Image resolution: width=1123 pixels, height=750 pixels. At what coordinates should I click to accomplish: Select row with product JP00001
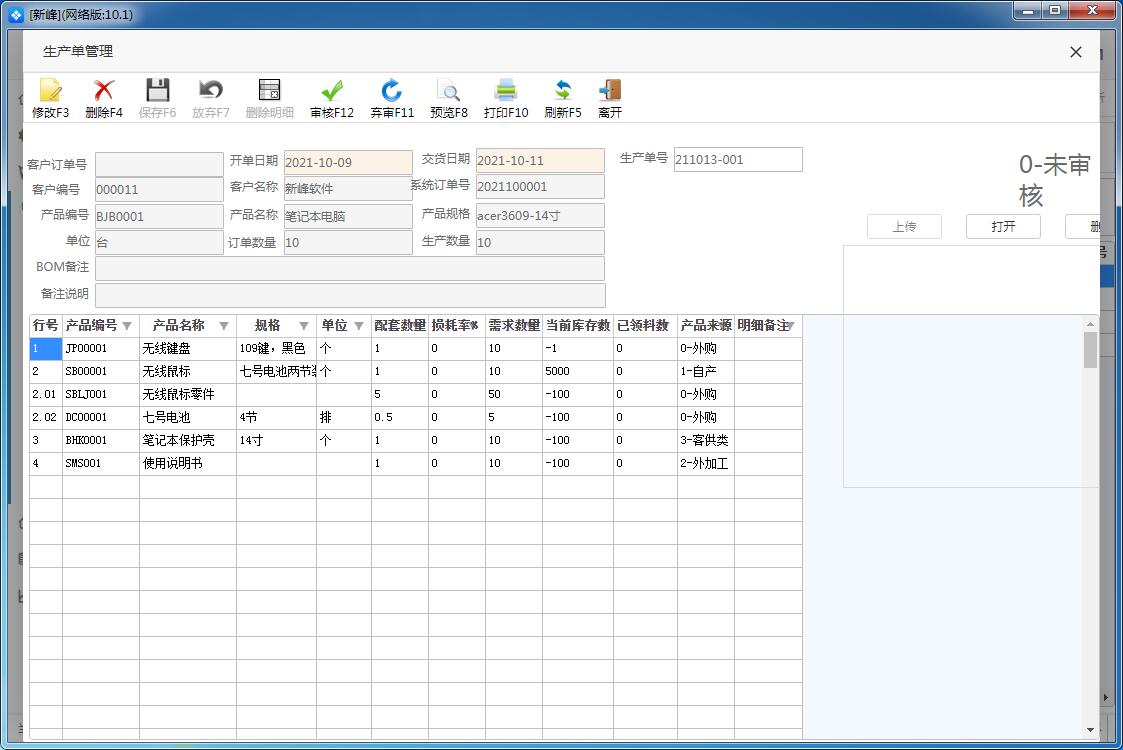[x=415, y=349]
